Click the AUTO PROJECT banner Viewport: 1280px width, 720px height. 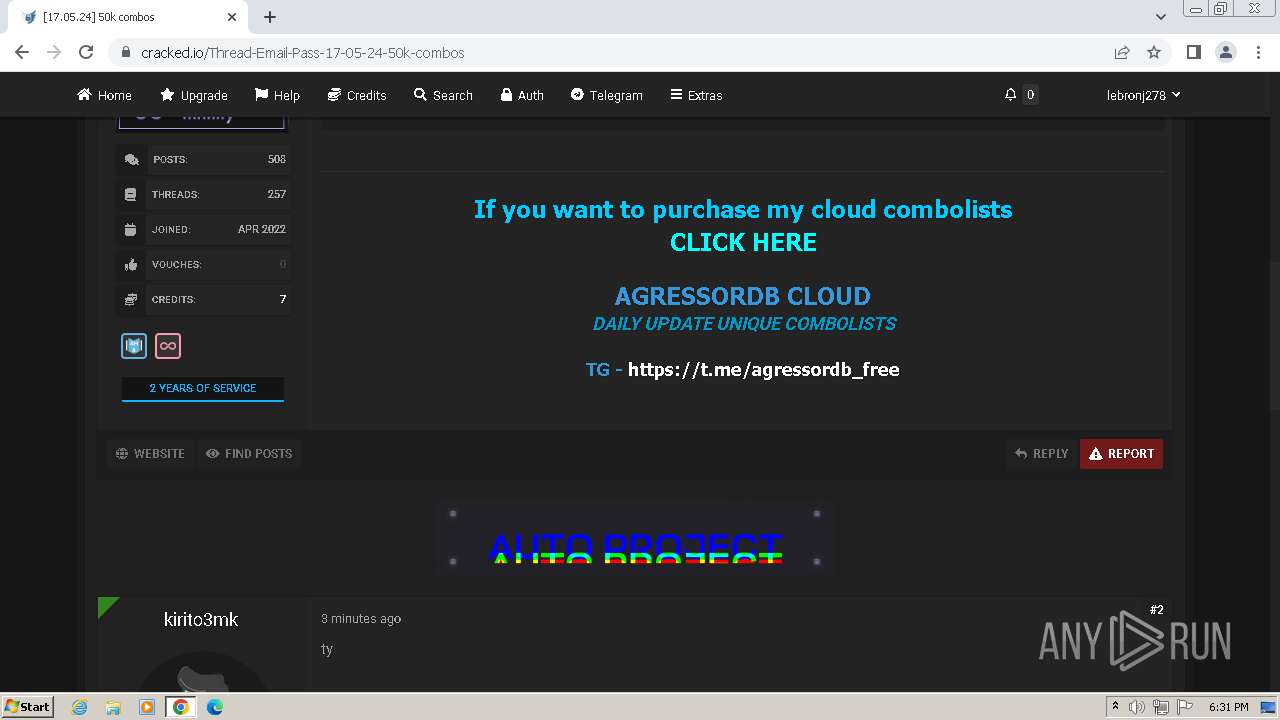pyautogui.click(x=635, y=539)
